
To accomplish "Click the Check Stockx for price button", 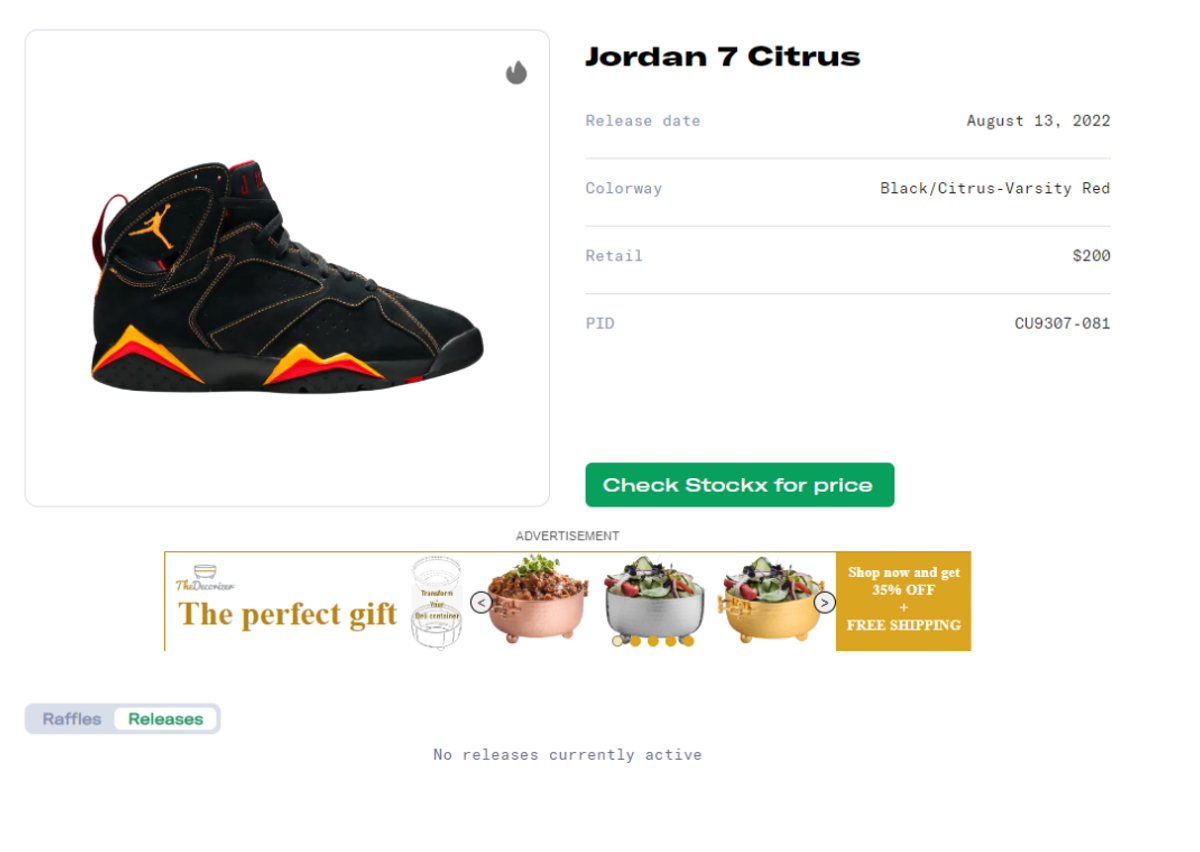I will coord(740,485).
